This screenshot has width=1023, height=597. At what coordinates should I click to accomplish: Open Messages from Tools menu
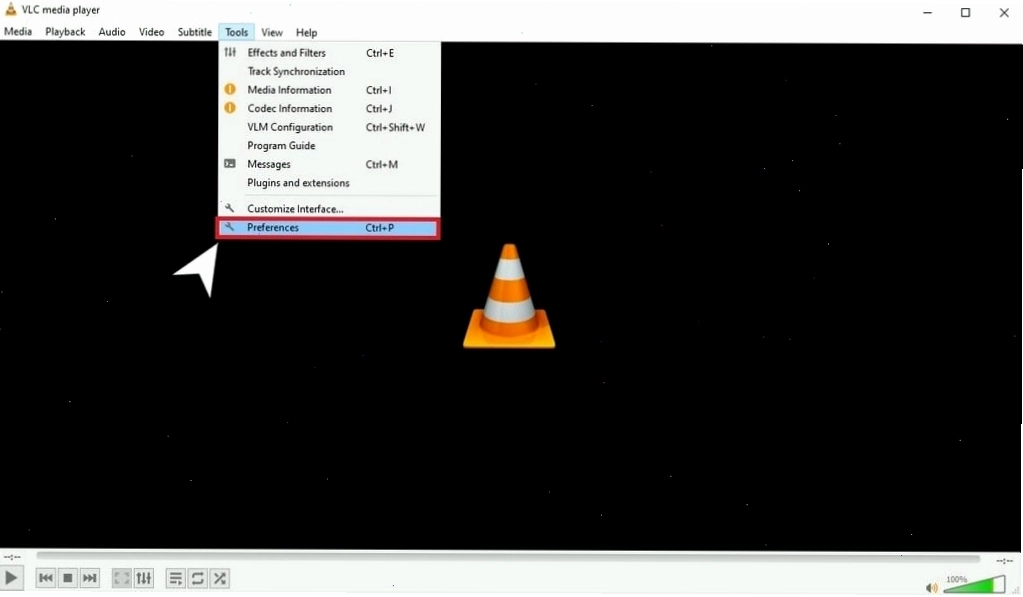click(329, 164)
